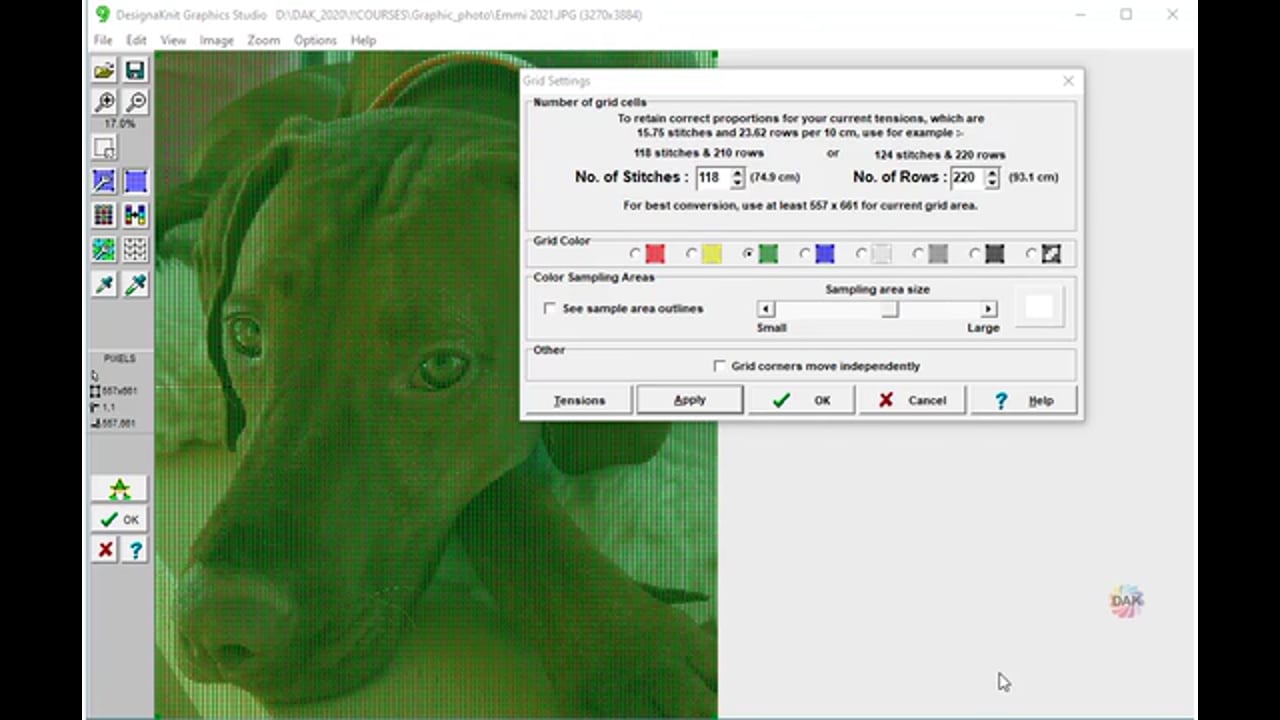
Task: Select the inverted pattern grid color radio
Action: pyautogui.click(x=1032, y=254)
